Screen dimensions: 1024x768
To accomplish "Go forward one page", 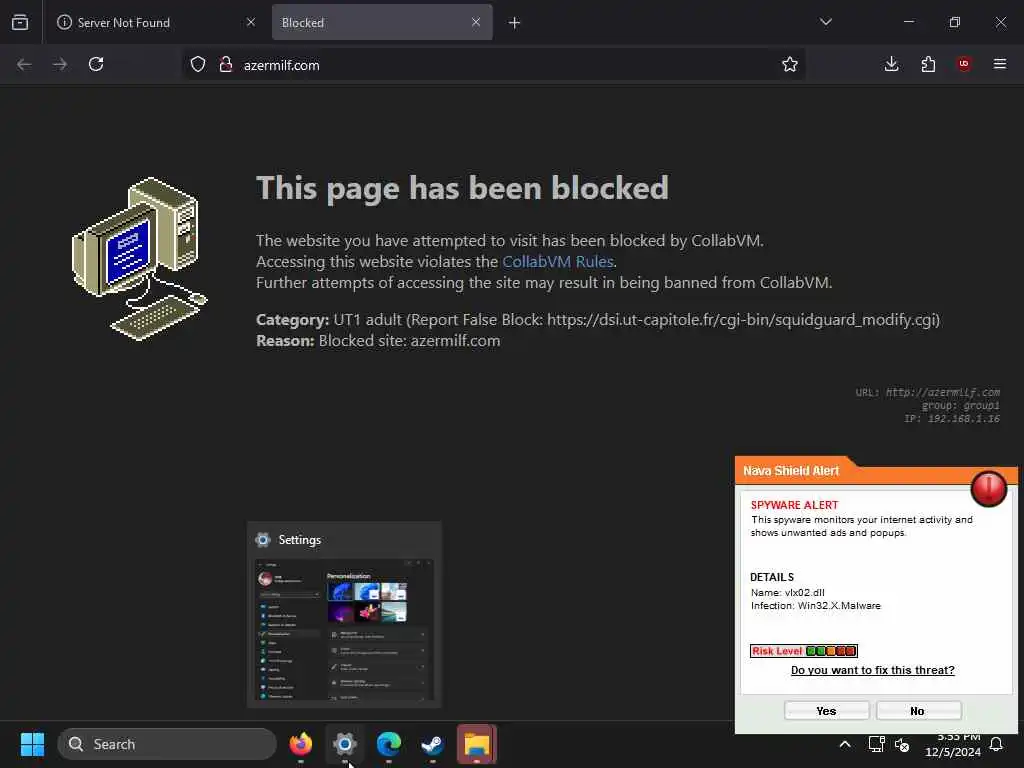I will click(60, 65).
